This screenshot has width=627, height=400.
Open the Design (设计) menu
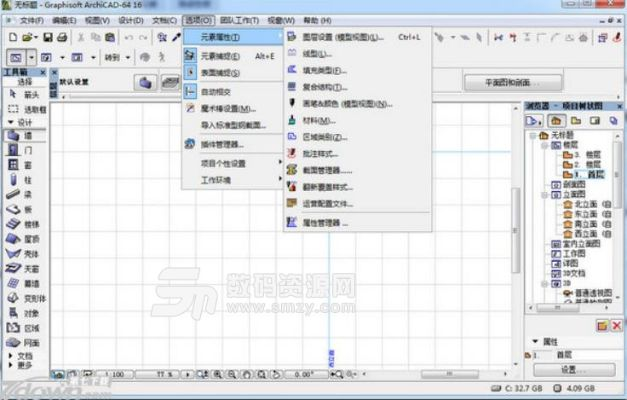coord(131,20)
